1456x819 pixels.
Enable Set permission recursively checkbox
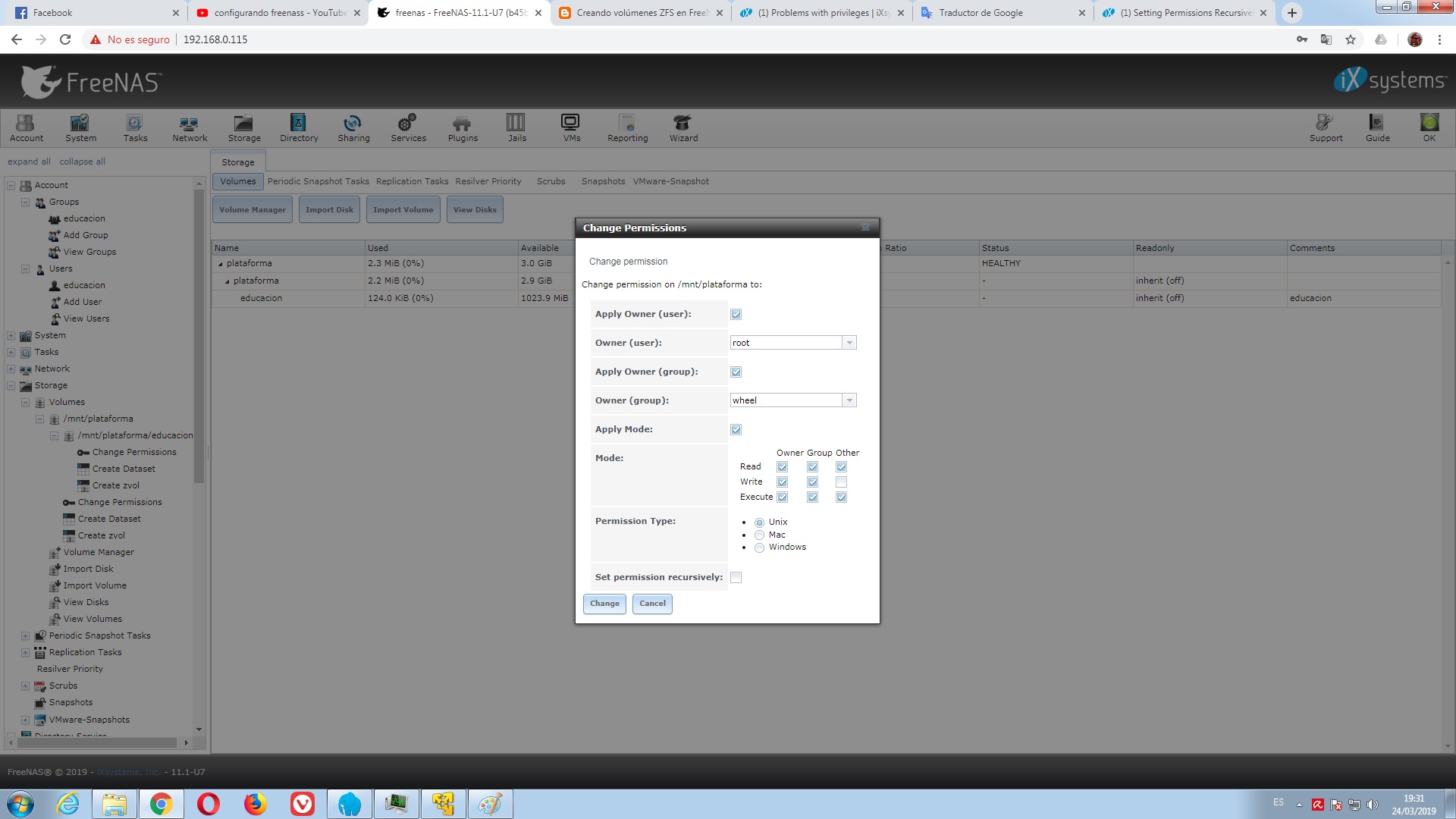coord(736,577)
